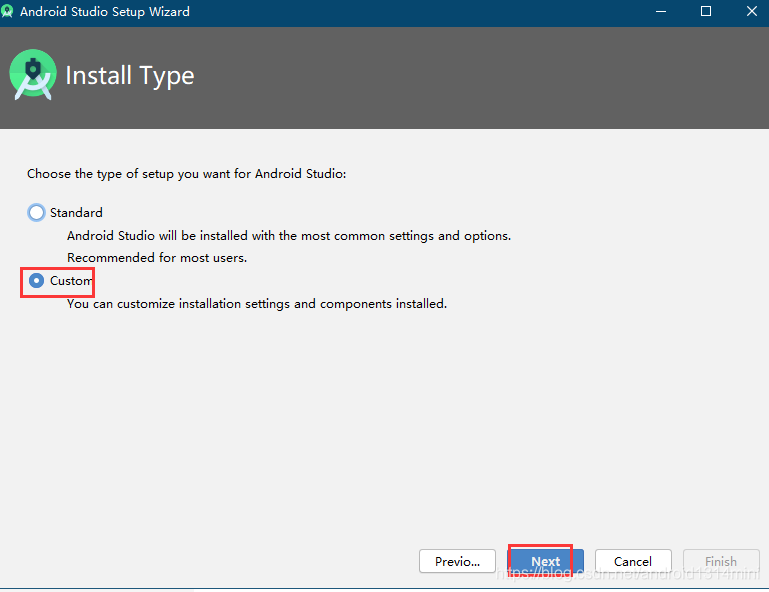Screen dimensions: 769x592
Task: Select the Standard install type radio button
Action: tap(36, 212)
